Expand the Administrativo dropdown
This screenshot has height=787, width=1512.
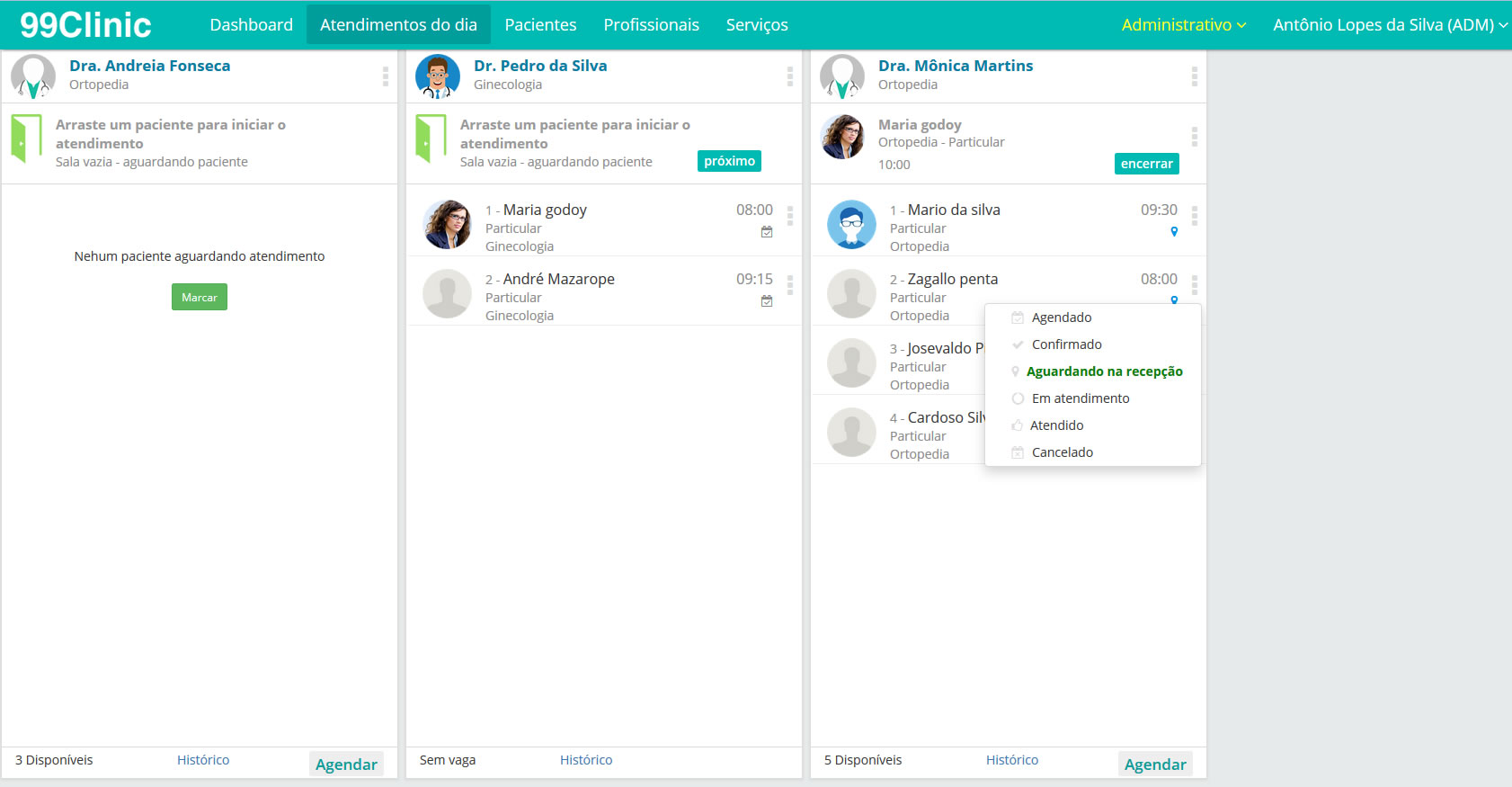tap(1183, 25)
